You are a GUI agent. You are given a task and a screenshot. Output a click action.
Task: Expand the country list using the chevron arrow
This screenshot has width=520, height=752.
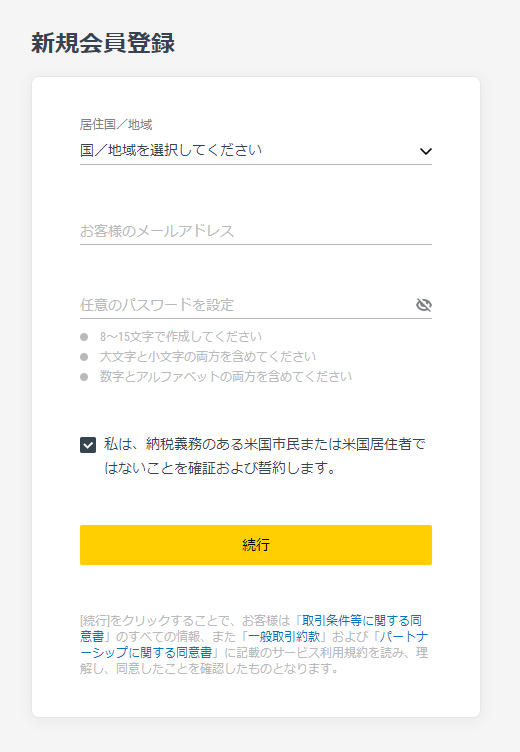(425, 151)
